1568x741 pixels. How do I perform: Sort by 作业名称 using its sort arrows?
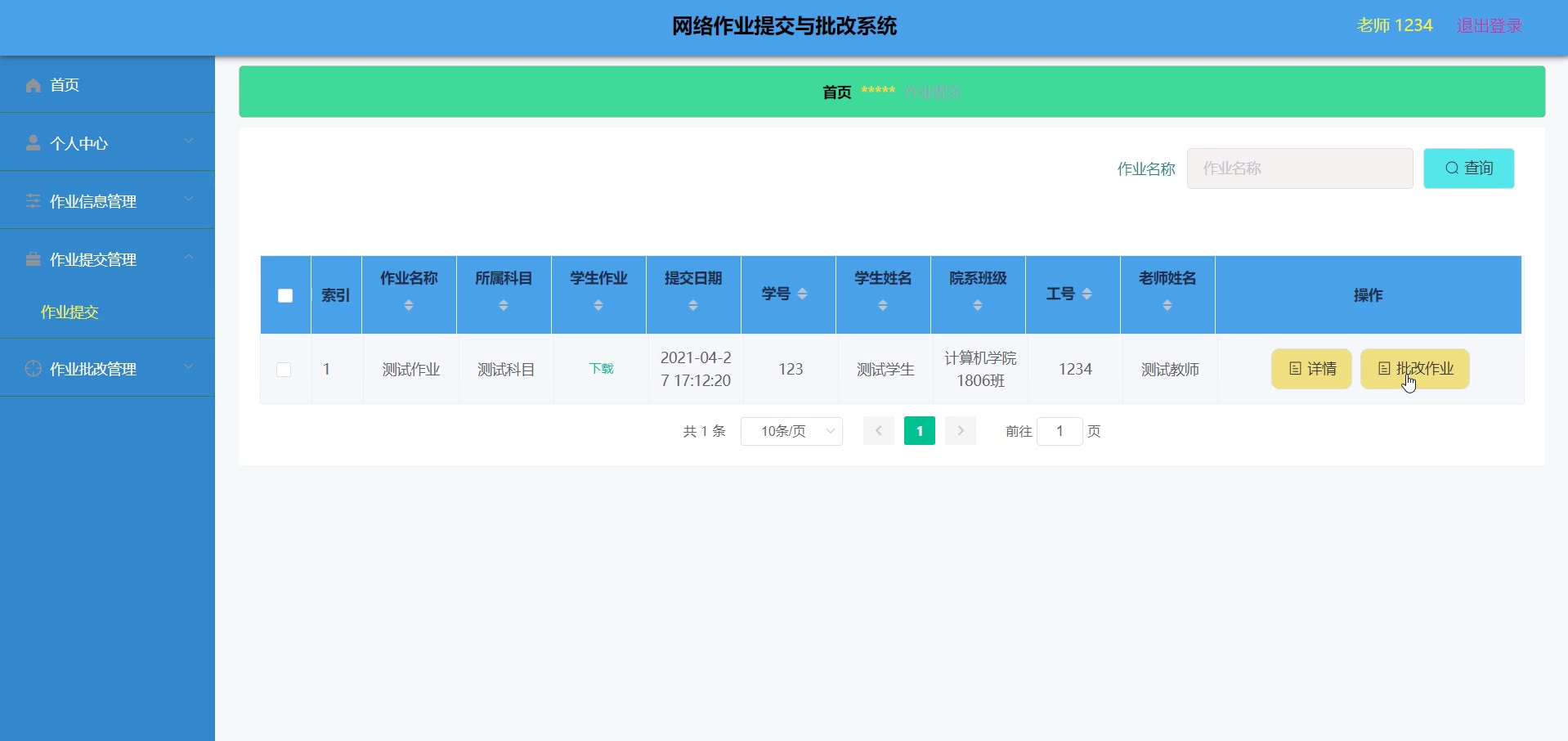click(409, 305)
